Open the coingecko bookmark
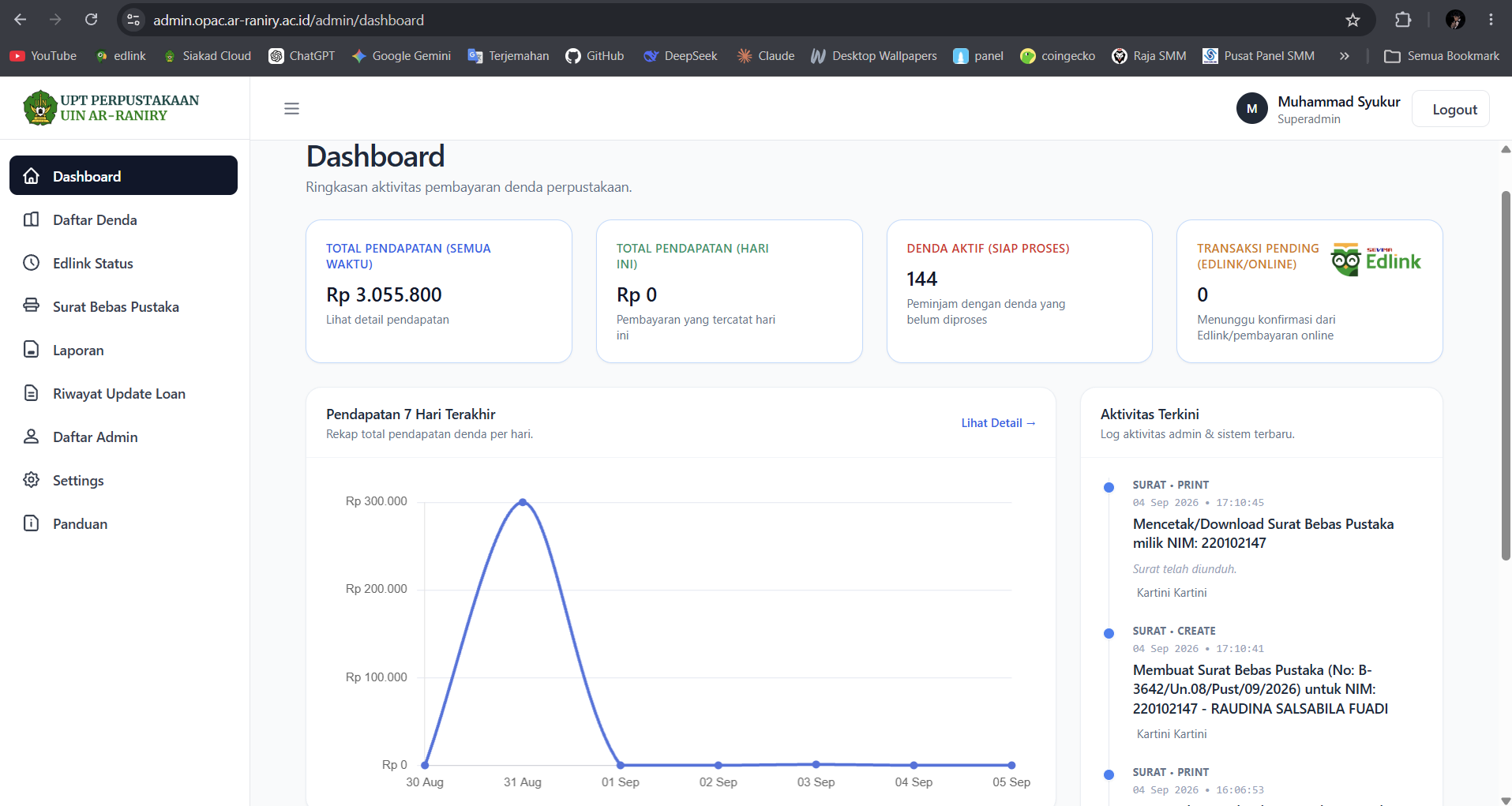The image size is (1512, 806). pyautogui.click(x=1057, y=56)
